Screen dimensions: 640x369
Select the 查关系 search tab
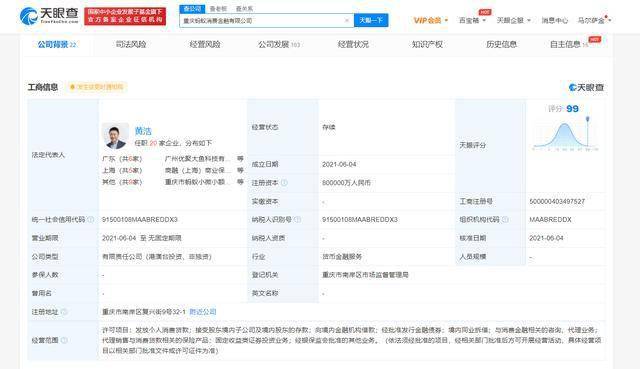(x=244, y=9)
